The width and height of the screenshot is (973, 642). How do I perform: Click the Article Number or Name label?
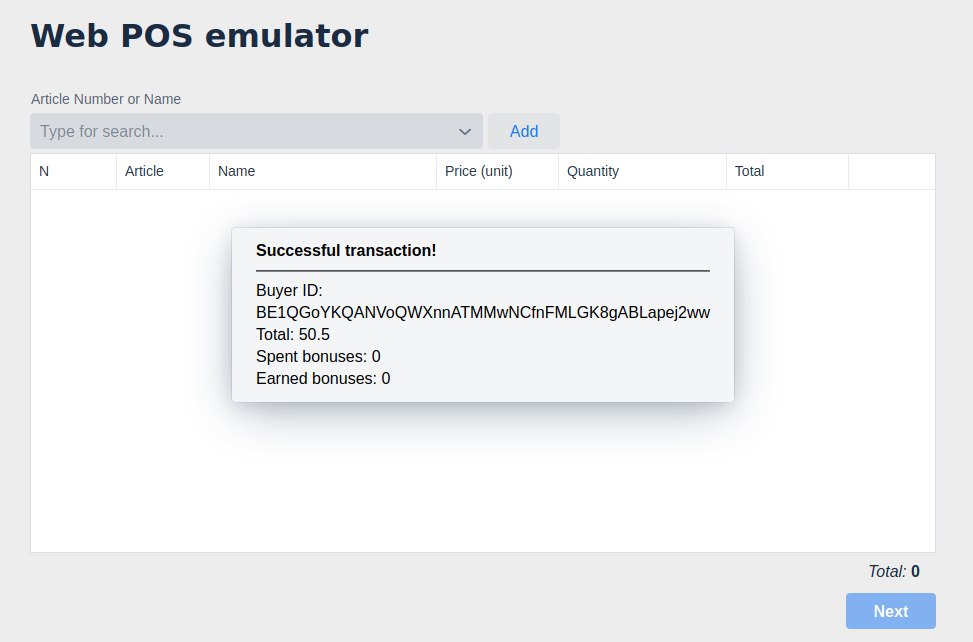tap(106, 99)
